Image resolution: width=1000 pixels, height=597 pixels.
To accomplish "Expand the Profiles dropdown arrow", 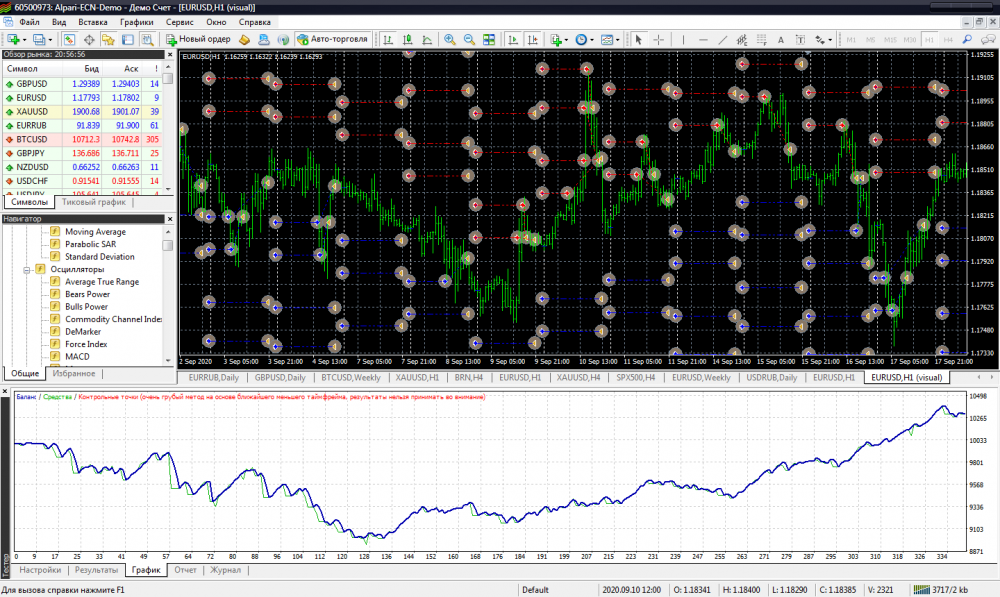I will (x=50, y=40).
